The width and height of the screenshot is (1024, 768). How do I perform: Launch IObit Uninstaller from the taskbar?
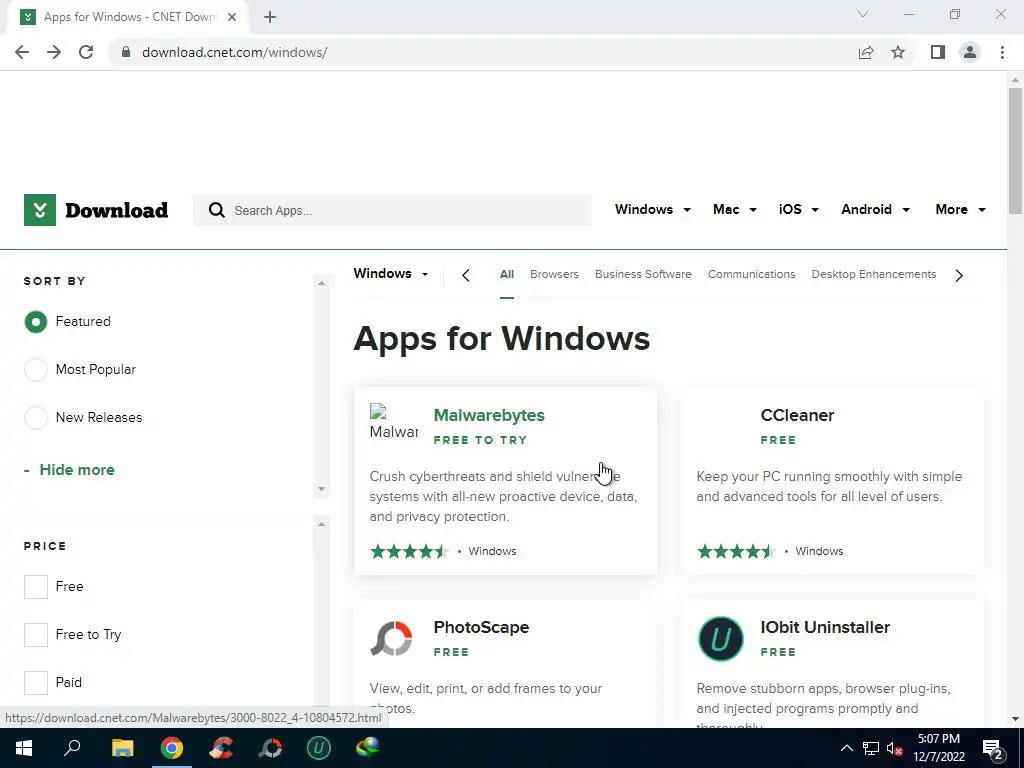click(319, 748)
